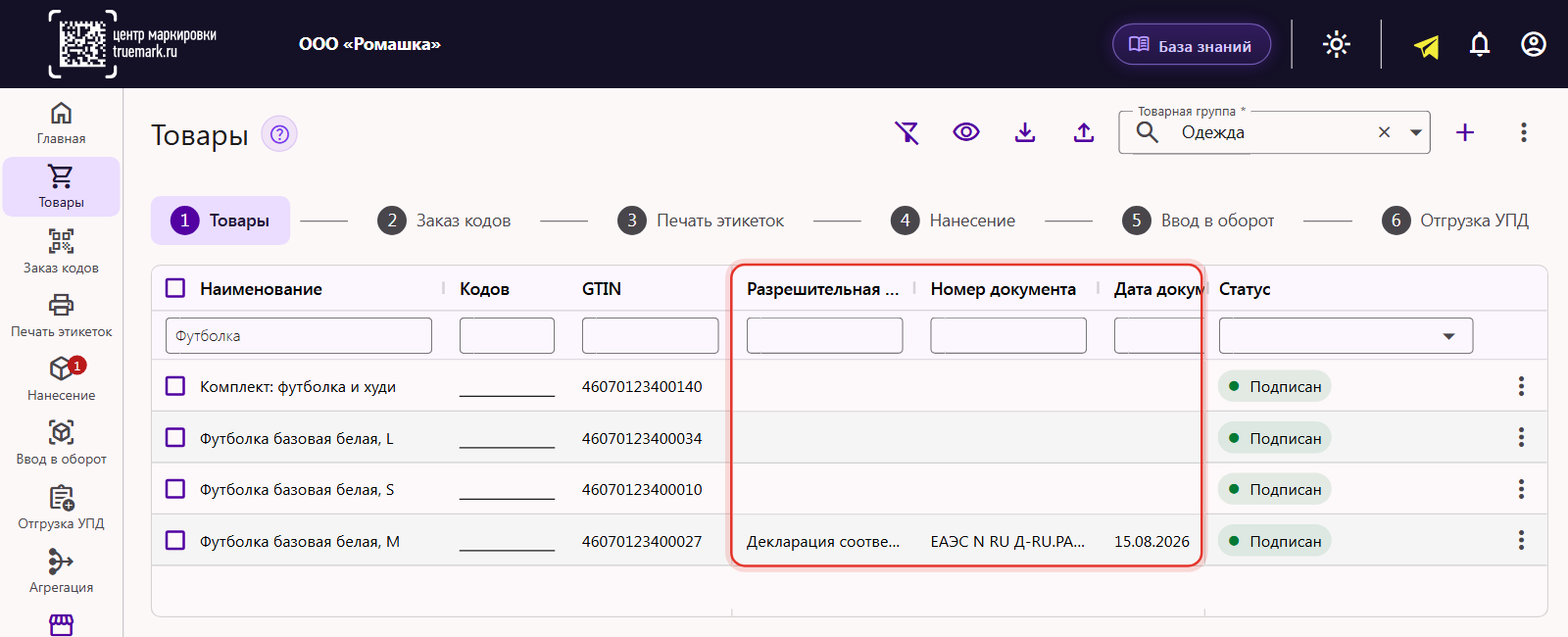
Task: Sort by the Кодов column header
Action: click(484, 289)
